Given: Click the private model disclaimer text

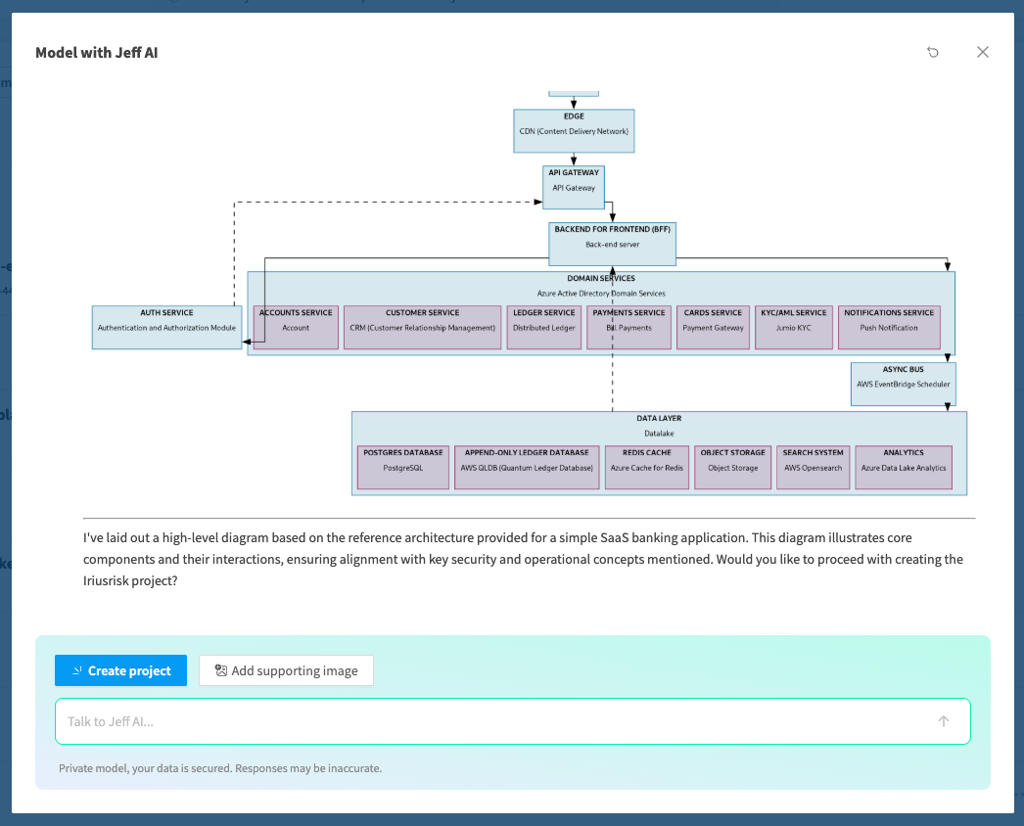Looking at the screenshot, I should 220,768.
